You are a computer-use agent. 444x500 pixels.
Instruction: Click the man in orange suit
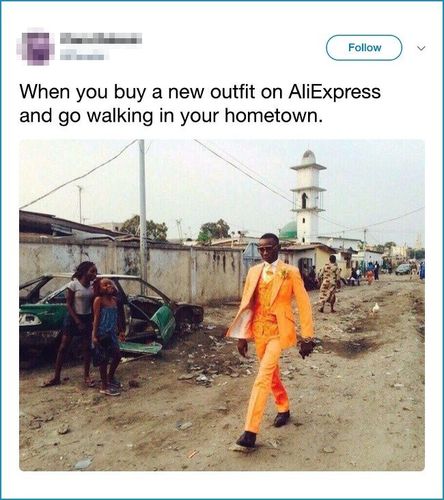click(x=272, y=337)
